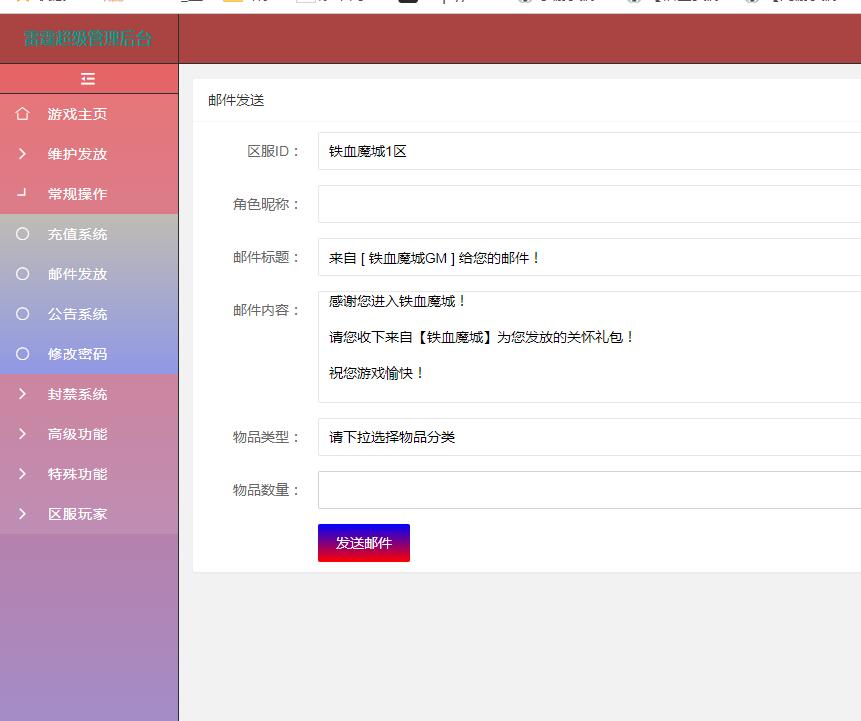The height and width of the screenshot is (721, 861).
Task: Collapse the 常规操作 menu via its arrow
Action: [23, 193]
